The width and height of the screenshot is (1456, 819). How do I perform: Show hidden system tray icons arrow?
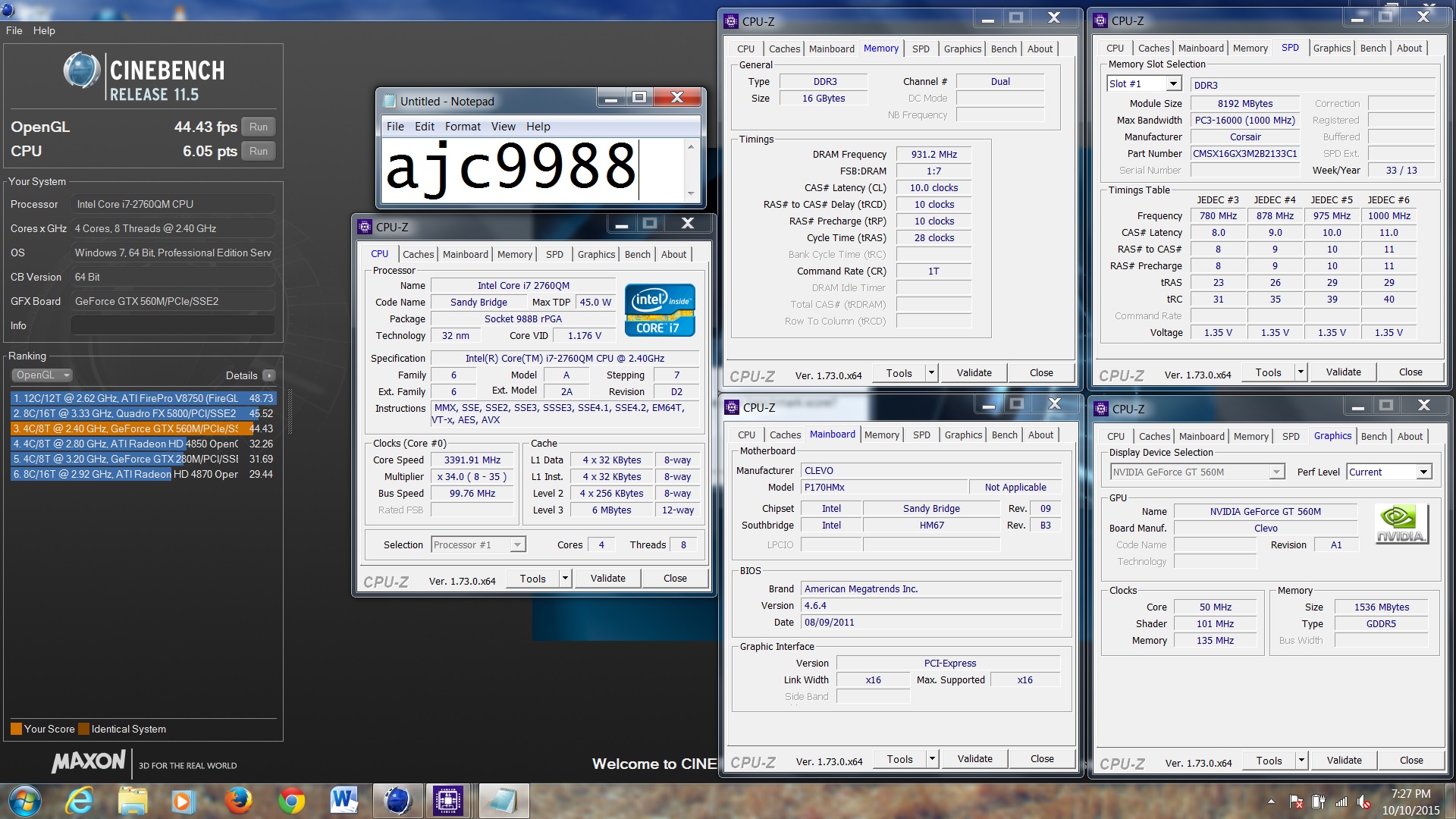pos(1271,802)
